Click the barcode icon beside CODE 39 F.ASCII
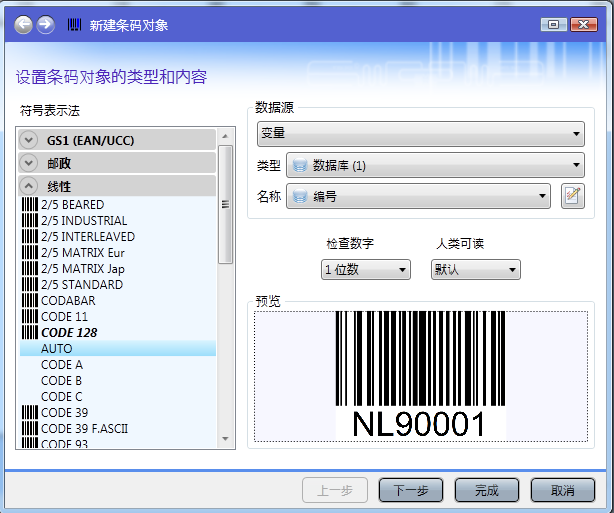This screenshot has width=614, height=513. coord(30,428)
